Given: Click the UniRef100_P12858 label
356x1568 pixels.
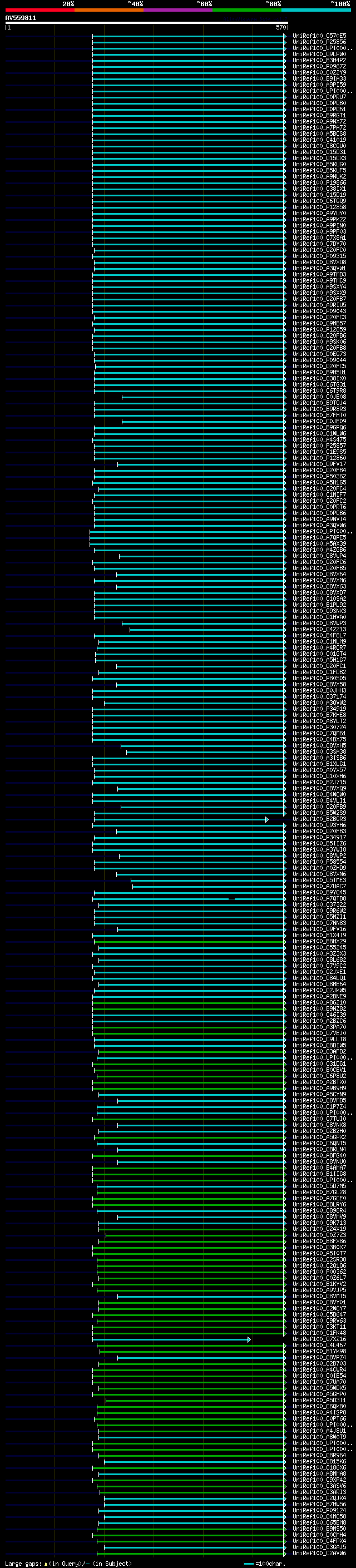Looking at the screenshot, I should 319,207.
